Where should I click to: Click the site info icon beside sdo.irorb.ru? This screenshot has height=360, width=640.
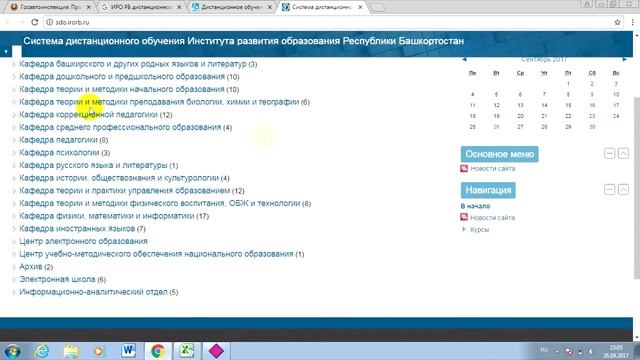tap(49, 22)
